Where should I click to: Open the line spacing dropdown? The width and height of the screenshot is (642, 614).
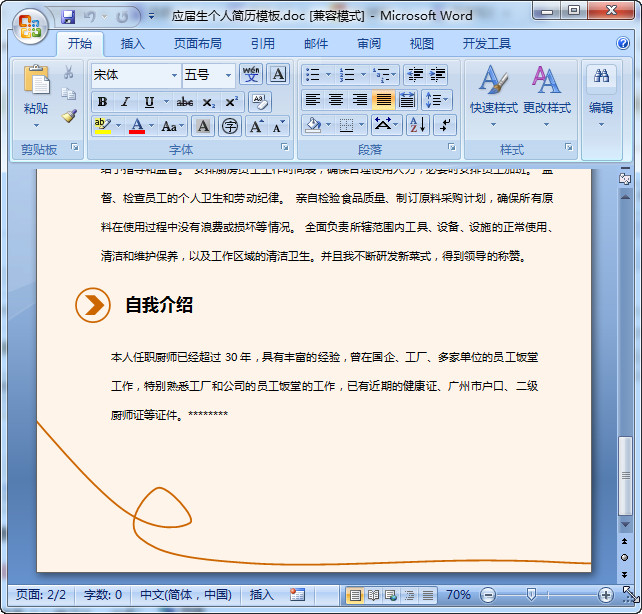coord(437,99)
